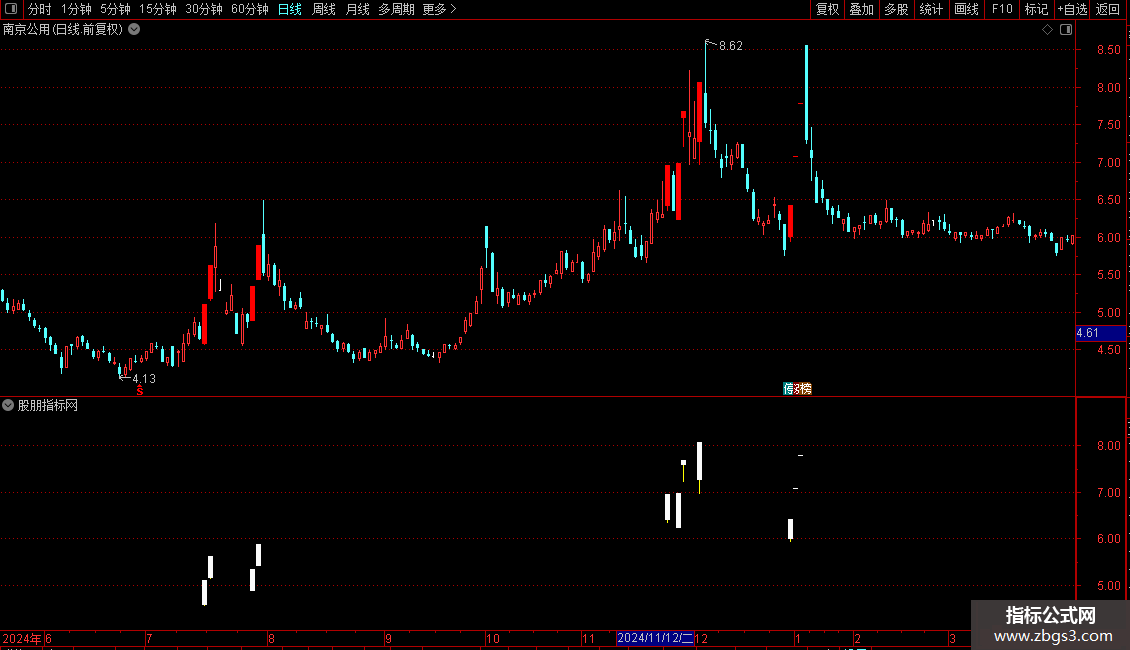Click month 7 on the time axis
The height and width of the screenshot is (650, 1130).
149,638
